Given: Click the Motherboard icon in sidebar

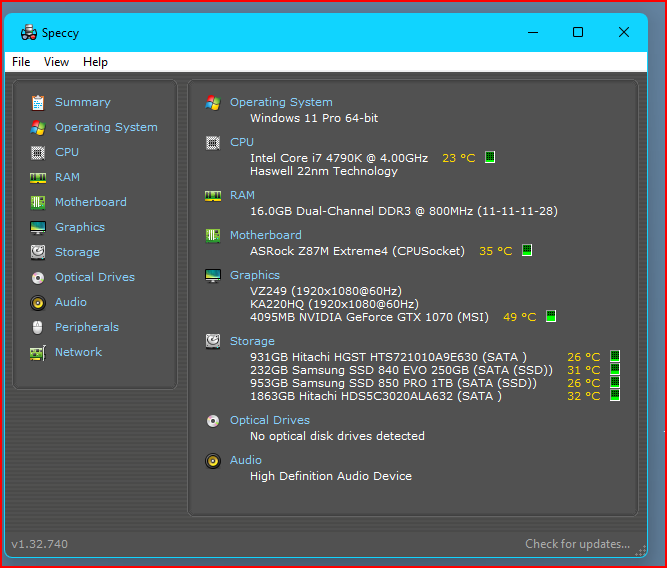Looking at the screenshot, I should click(38, 203).
